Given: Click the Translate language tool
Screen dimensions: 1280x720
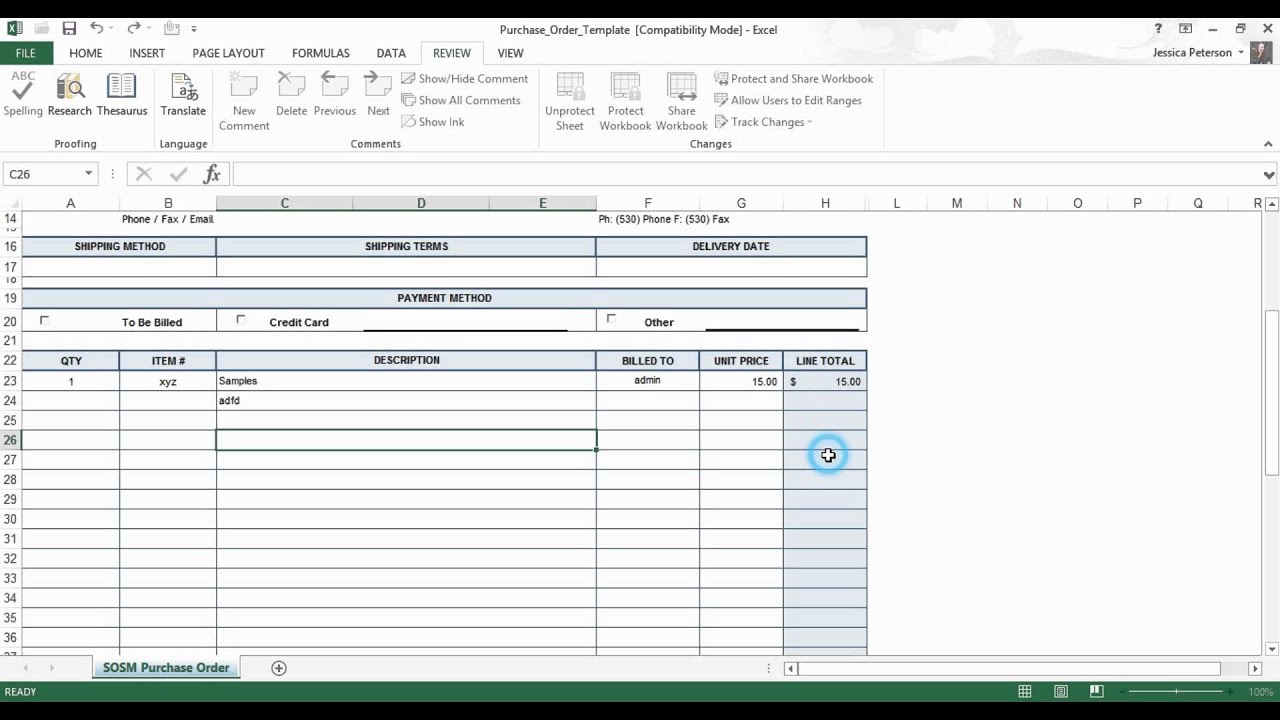Looking at the screenshot, I should click(183, 95).
